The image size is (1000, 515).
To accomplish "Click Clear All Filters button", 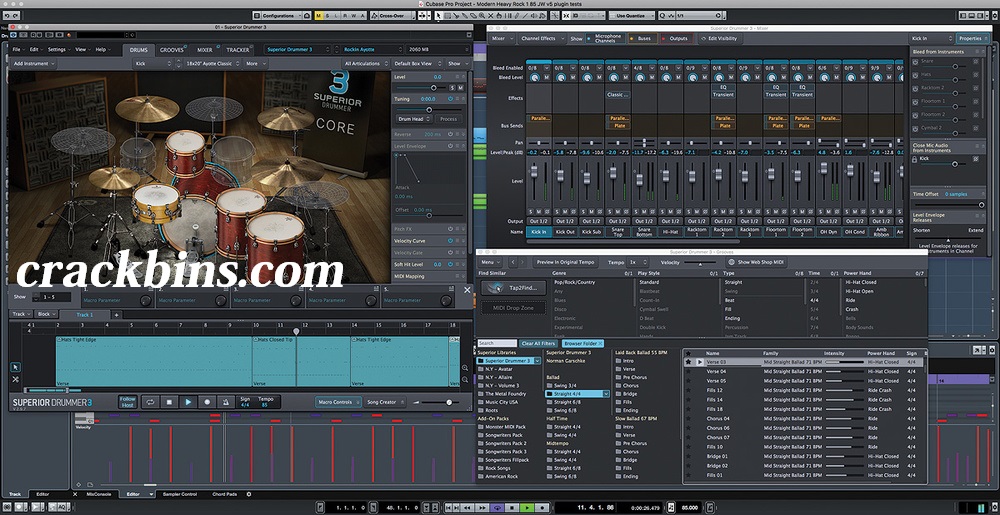I will pyautogui.click(x=540, y=344).
